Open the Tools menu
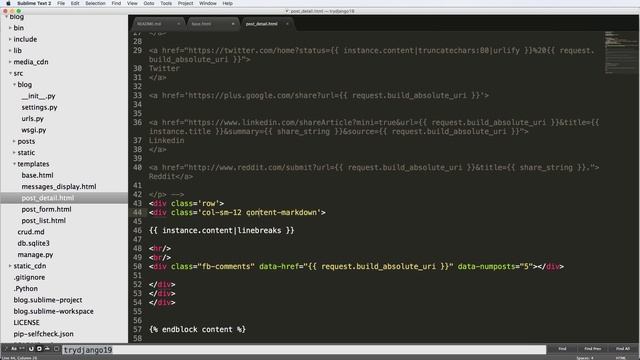 [166, 3]
